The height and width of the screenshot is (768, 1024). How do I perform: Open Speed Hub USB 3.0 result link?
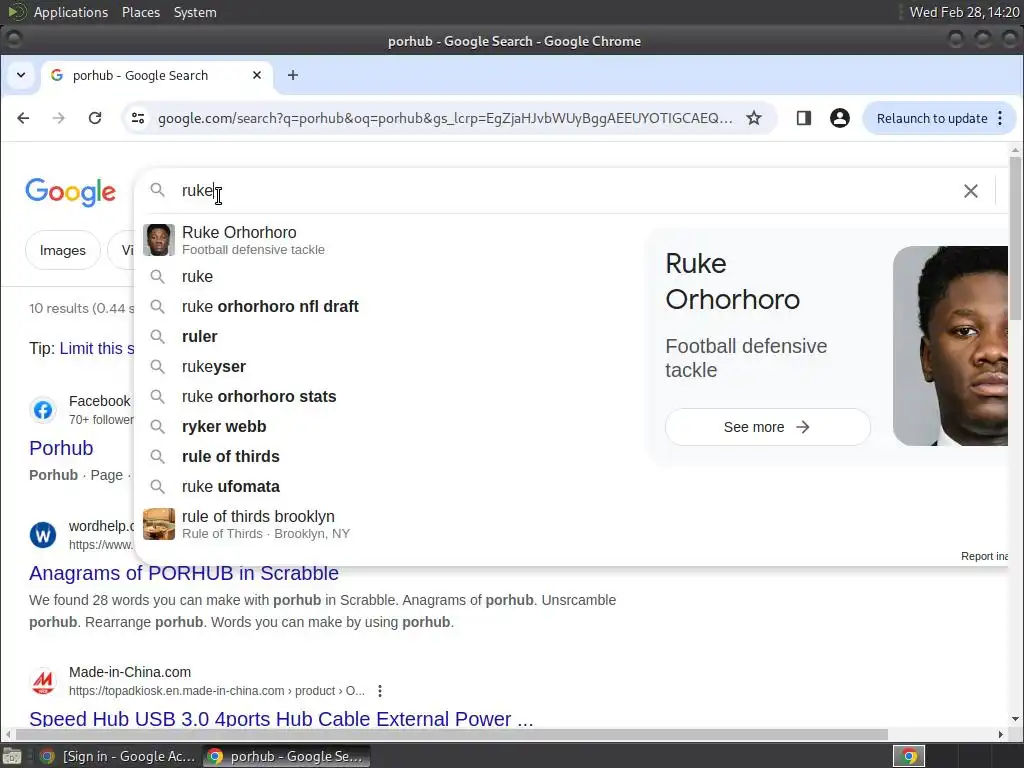(x=281, y=718)
